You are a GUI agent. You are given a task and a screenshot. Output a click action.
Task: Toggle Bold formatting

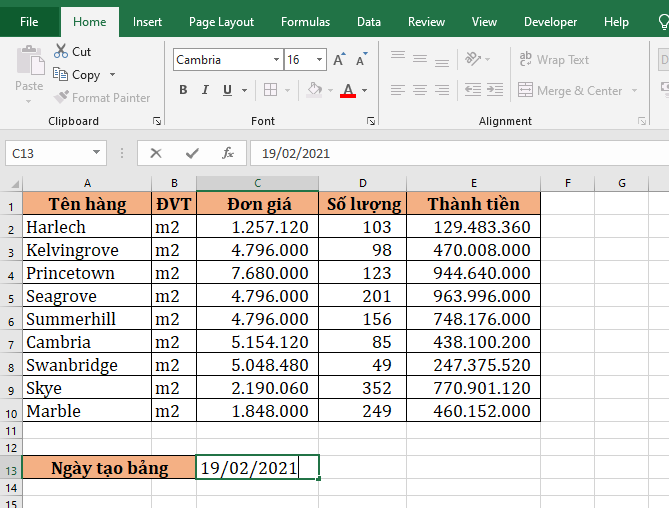[183, 90]
